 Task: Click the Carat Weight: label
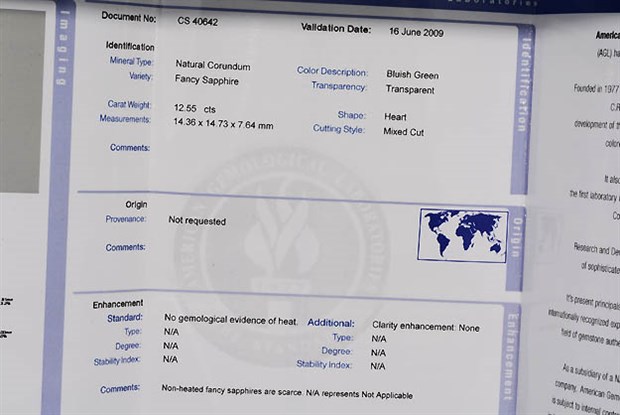[129, 104]
